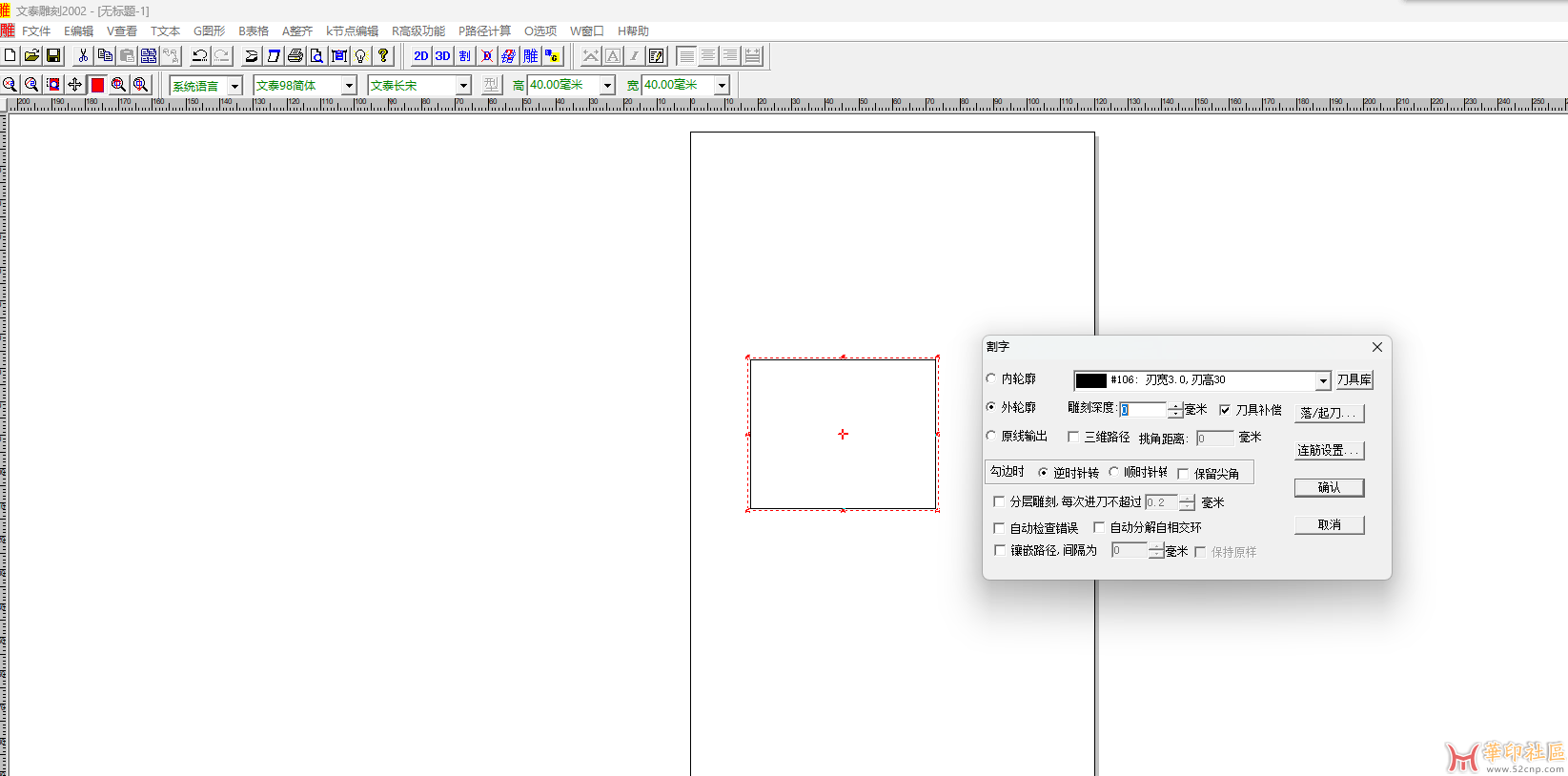Click the red square fill icon
This screenshot has width=1568, height=776.
[97, 85]
